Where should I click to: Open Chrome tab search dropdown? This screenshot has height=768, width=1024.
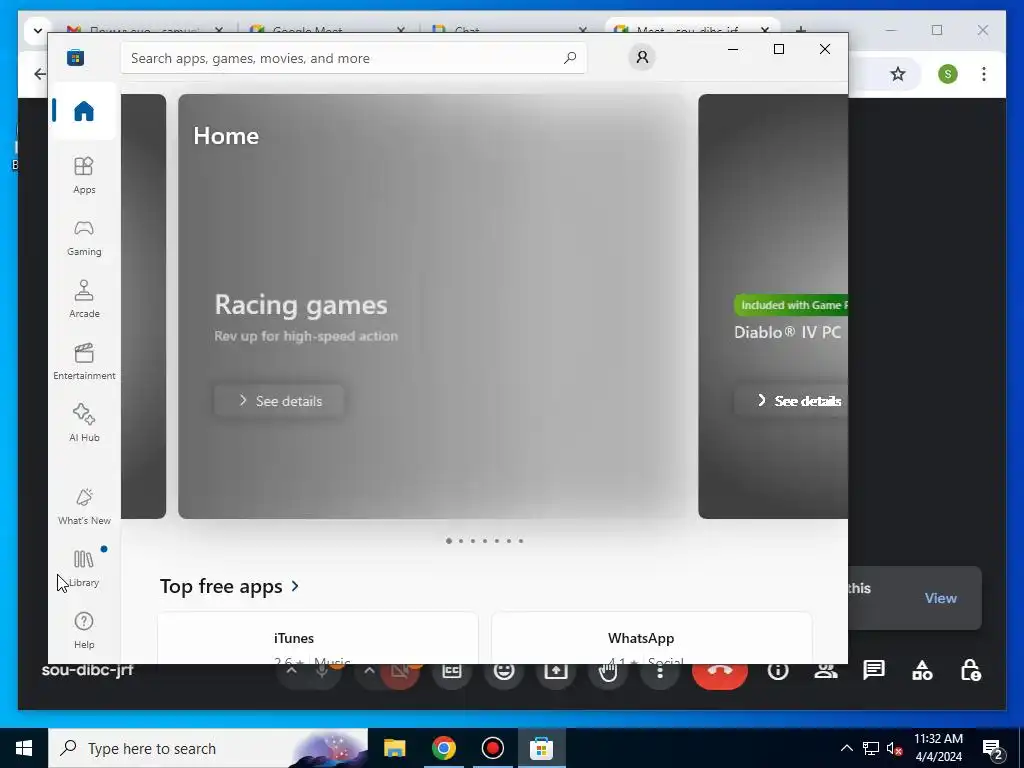pyautogui.click(x=38, y=30)
